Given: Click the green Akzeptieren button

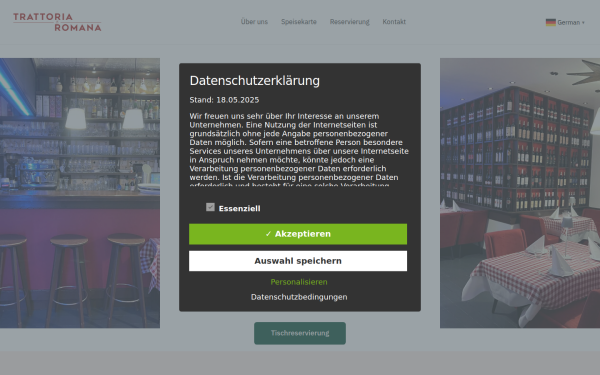Looking at the screenshot, I should tap(298, 234).
